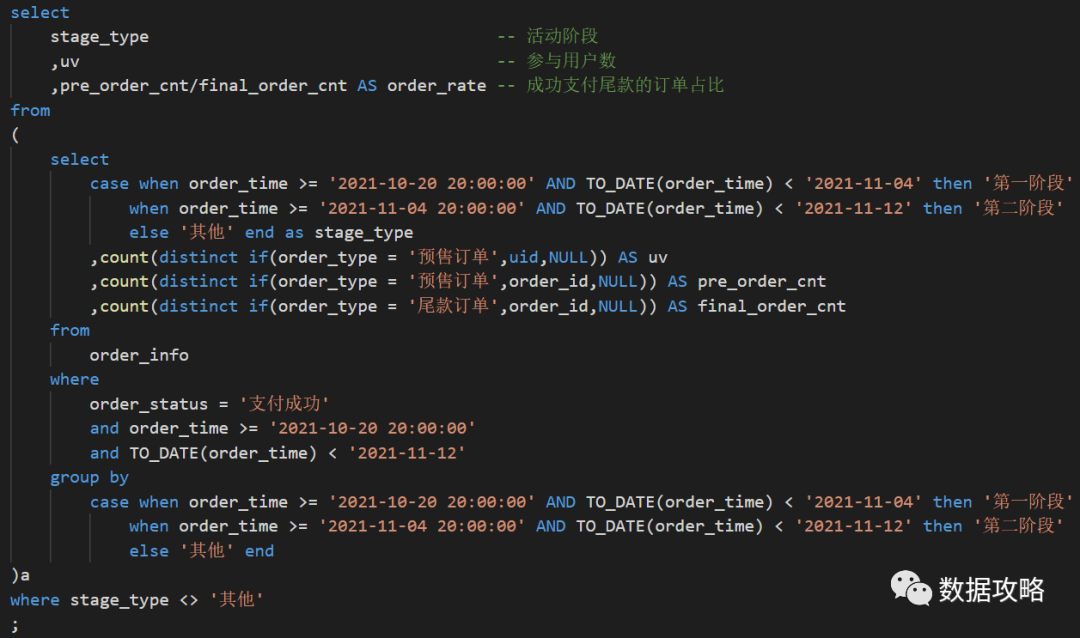
Task: Click the order_rate alias
Action: pyautogui.click(x=436, y=85)
